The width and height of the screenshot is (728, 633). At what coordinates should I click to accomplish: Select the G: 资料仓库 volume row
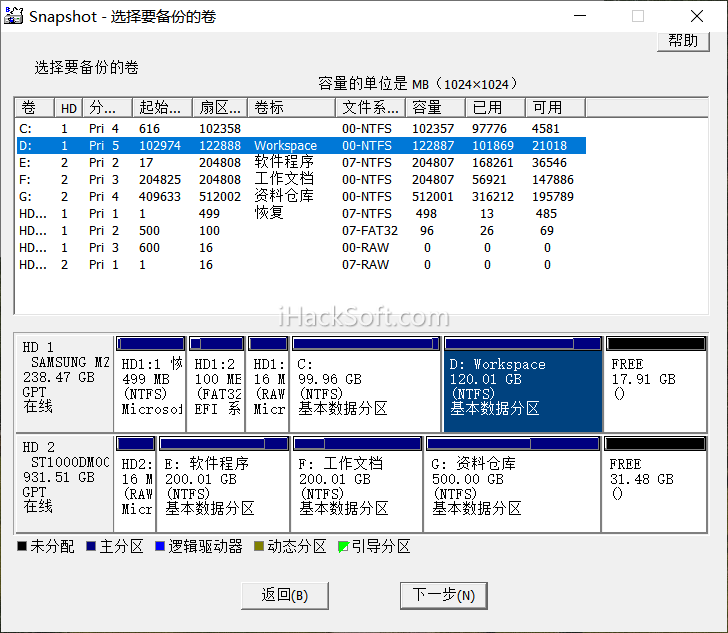pyautogui.click(x=301, y=196)
